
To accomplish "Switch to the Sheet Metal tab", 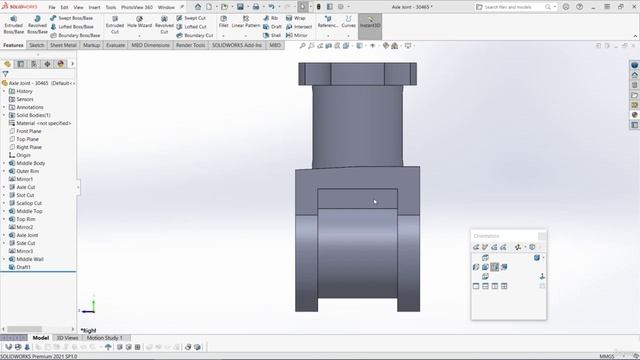I will click(x=63, y=45).
